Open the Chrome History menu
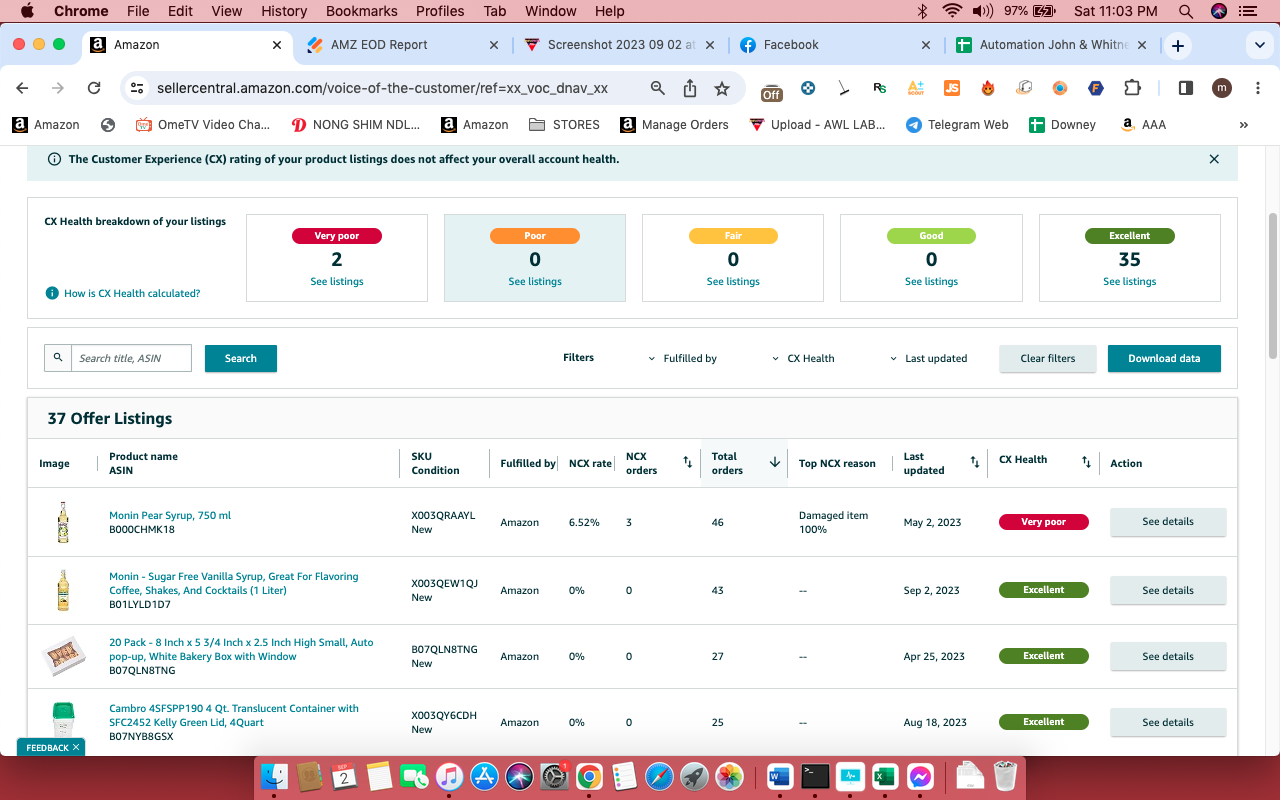This screenshot has width=1280, height=800. point(284,11)
